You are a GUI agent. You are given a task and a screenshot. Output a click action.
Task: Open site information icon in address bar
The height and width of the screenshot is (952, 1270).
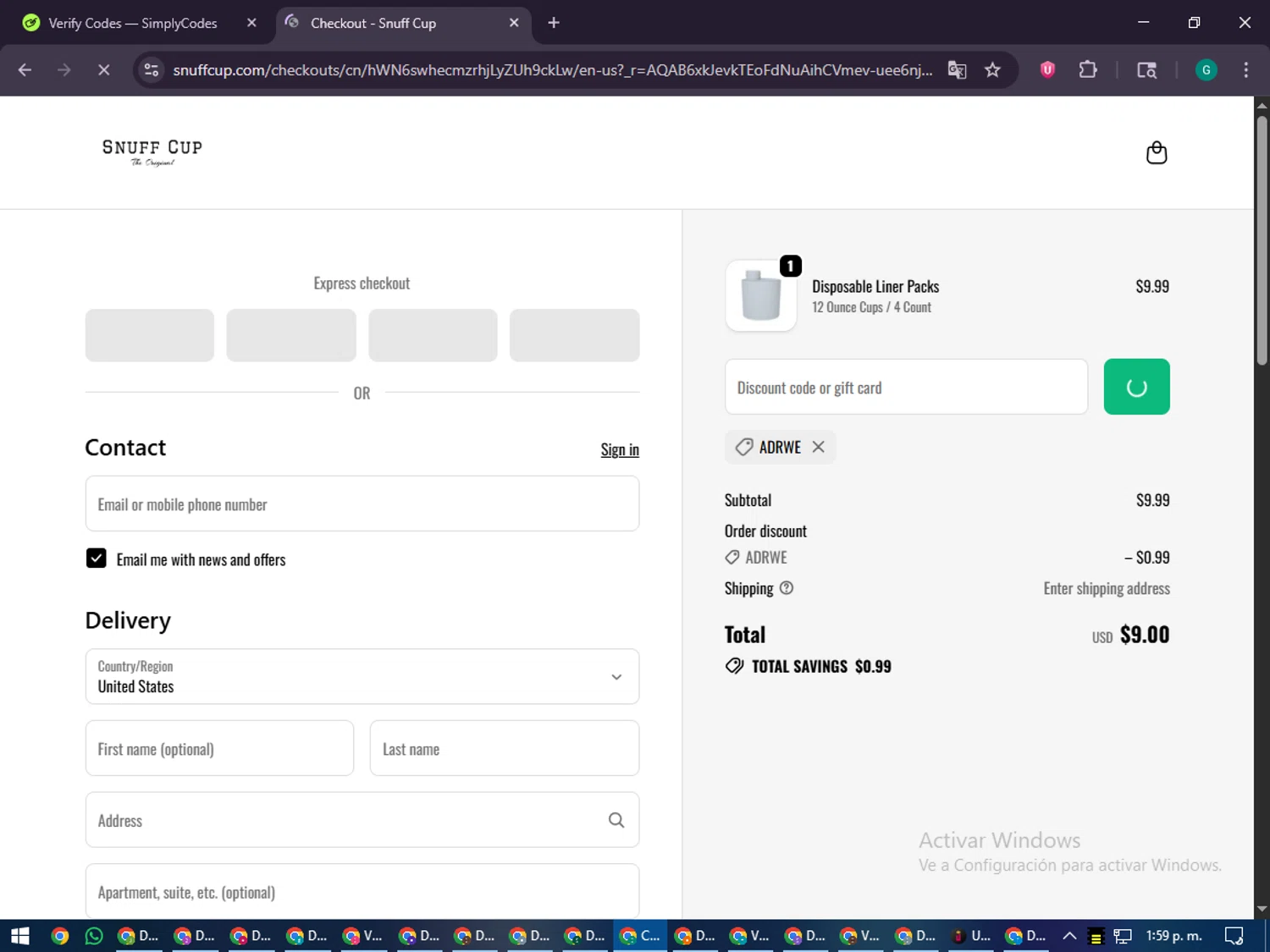pos(152,70)
